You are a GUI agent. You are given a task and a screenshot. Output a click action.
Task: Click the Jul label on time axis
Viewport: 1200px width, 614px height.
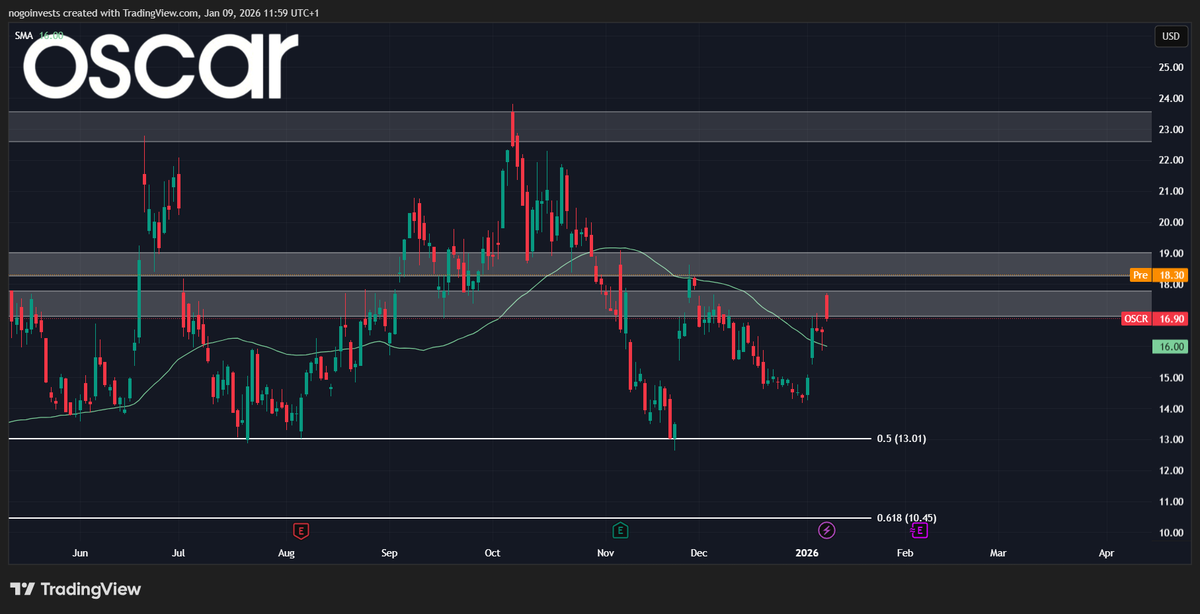click(x=178, y=552)
